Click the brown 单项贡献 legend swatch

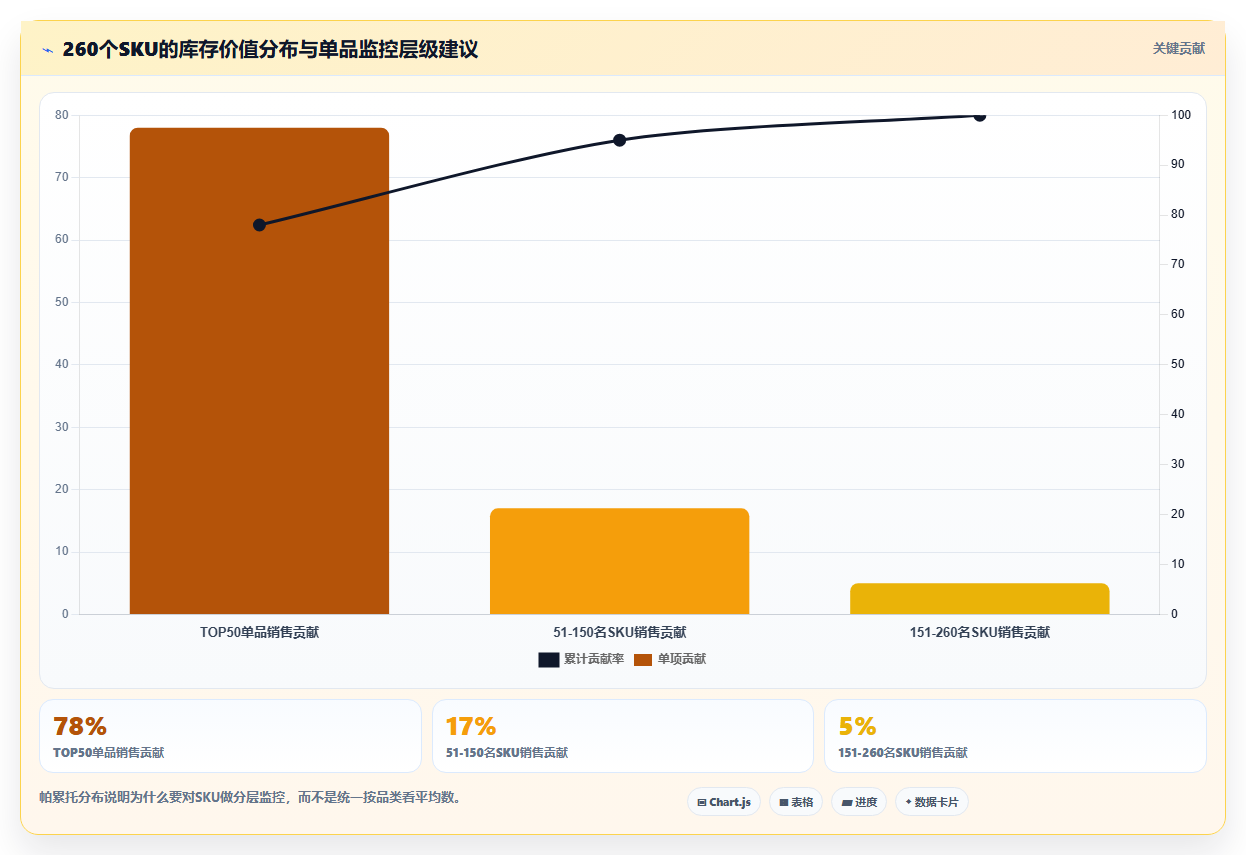[643, 659]
